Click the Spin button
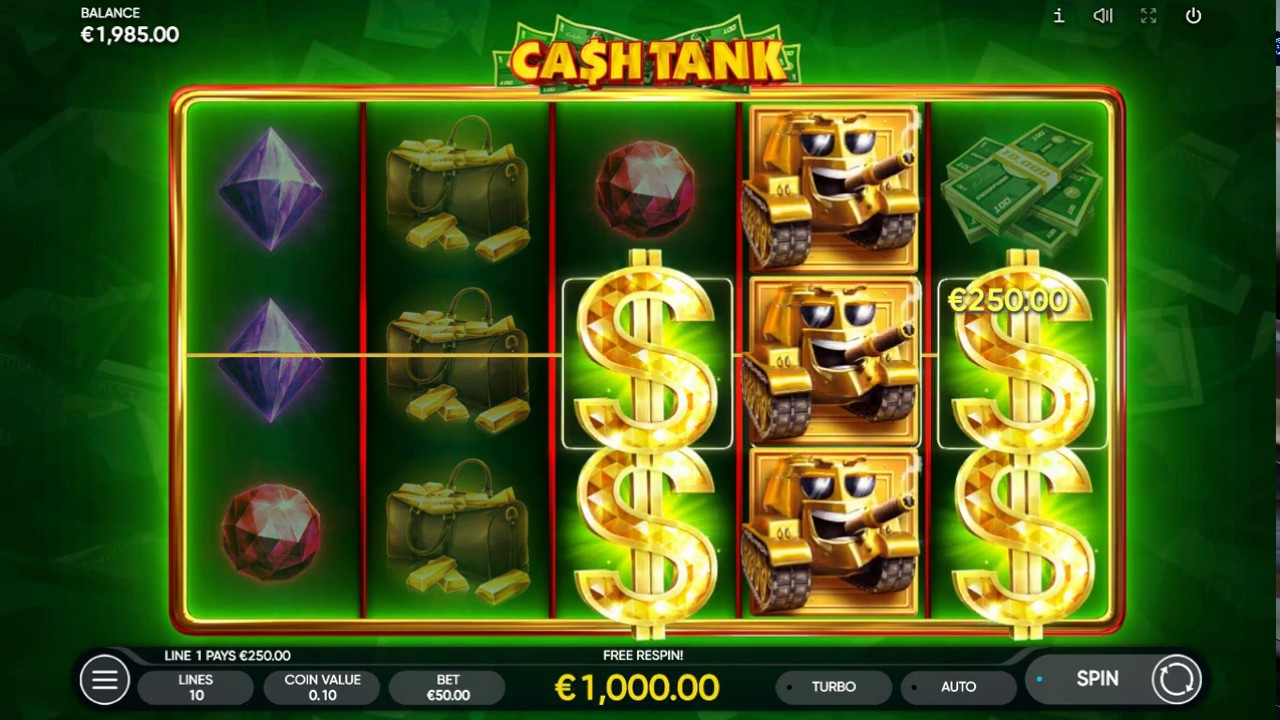 coord(1097,679)
